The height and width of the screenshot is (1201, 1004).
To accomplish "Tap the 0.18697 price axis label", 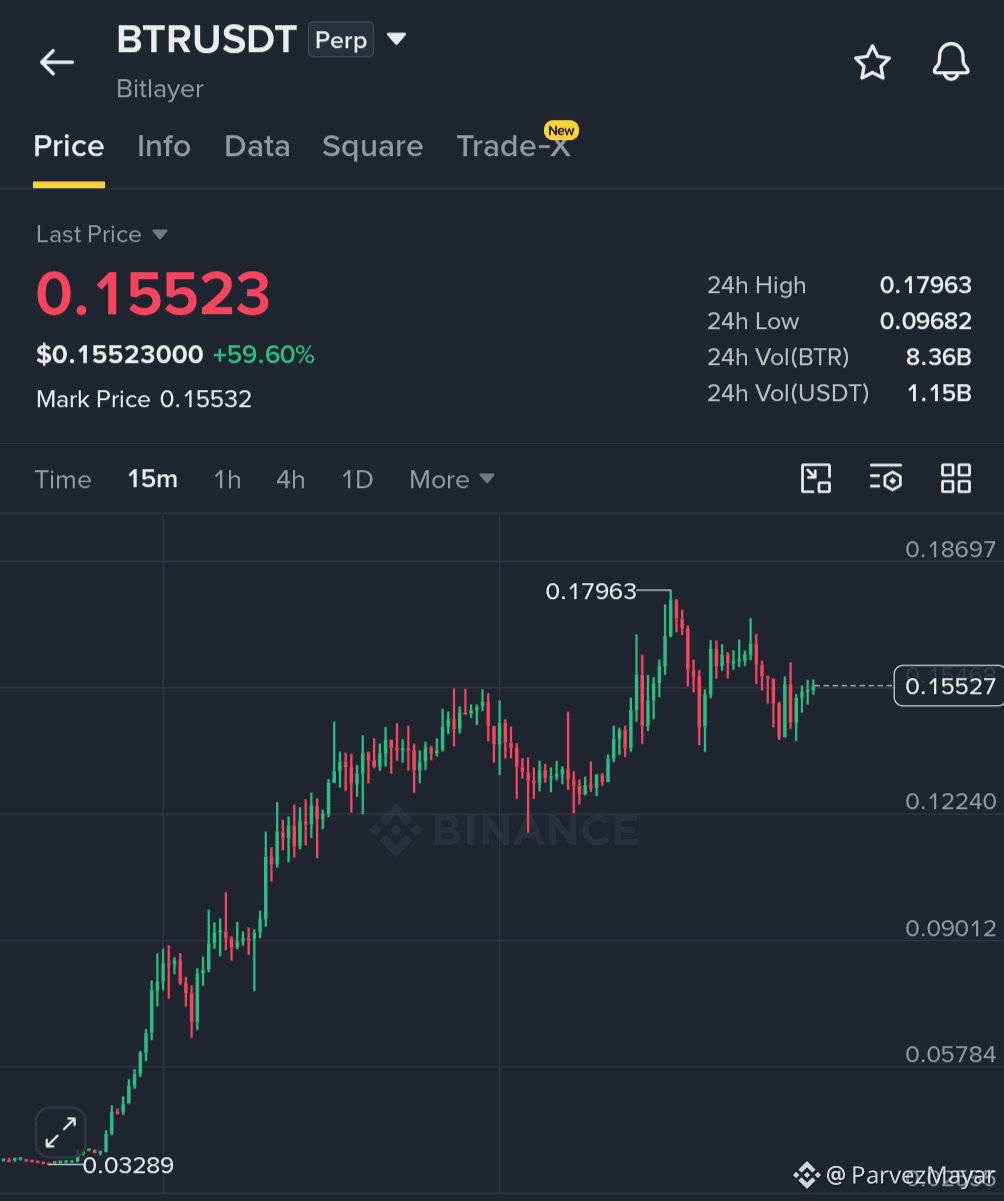I will [x=951, y=550].
